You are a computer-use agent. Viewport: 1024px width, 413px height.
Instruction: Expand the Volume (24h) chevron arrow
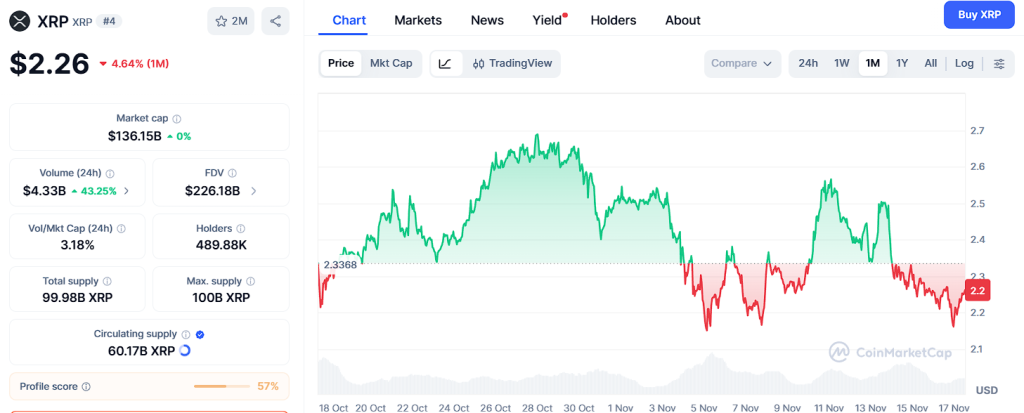click(126, 191)
